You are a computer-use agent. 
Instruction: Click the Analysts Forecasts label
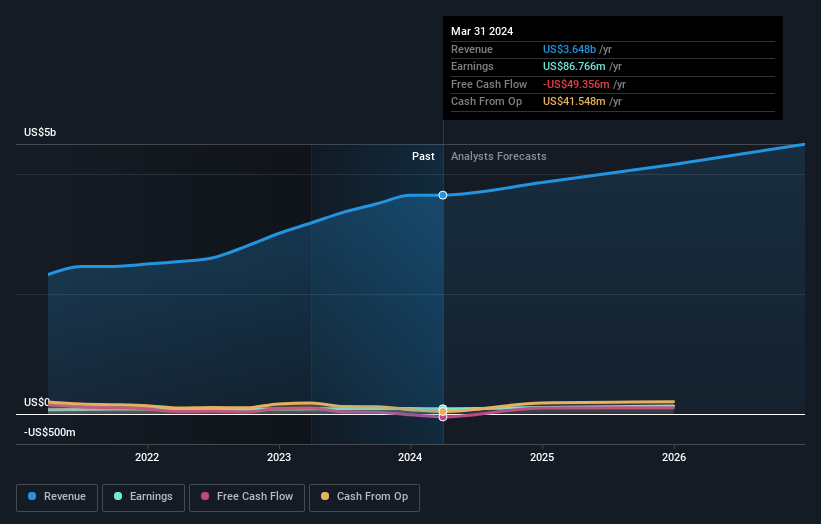click(x=498, y=157)
